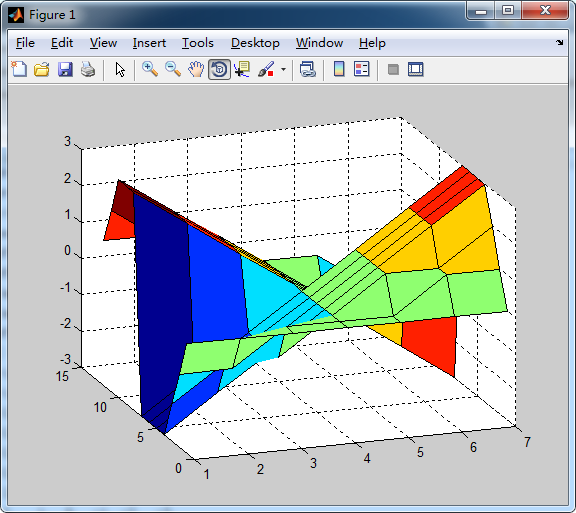Activate the Zoom Out magnifier tool
576x513 pixels.
point(173,69)
